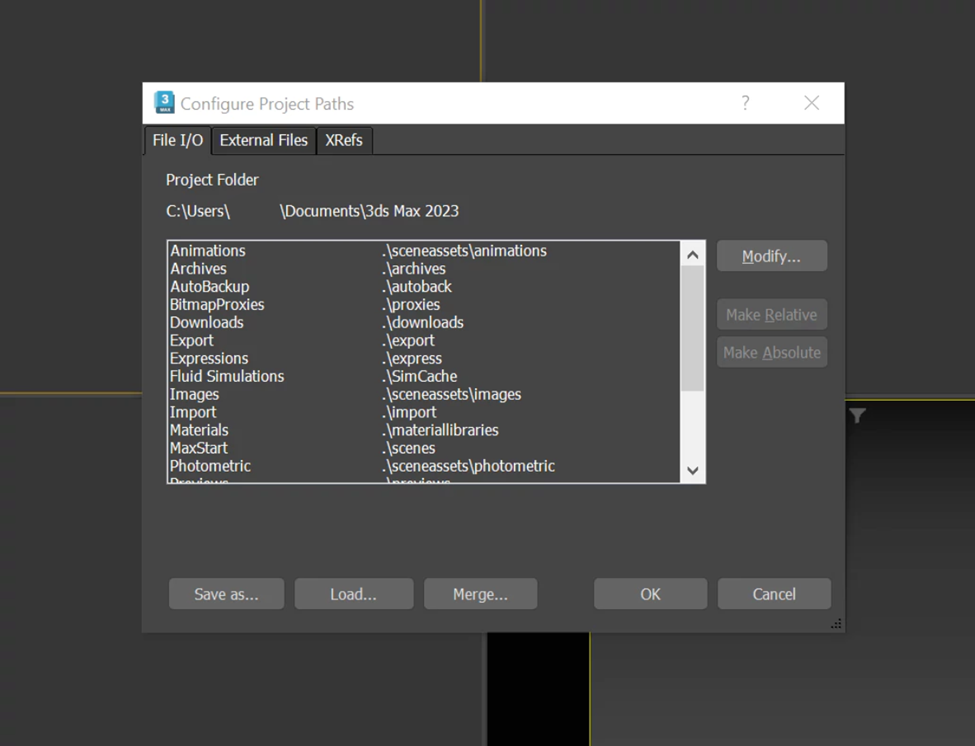The width and height of the screenshot is (975, 746).
Task: Dismiss dialog with Cancel button
Action: pyautogui.click(x=774, y=594)
